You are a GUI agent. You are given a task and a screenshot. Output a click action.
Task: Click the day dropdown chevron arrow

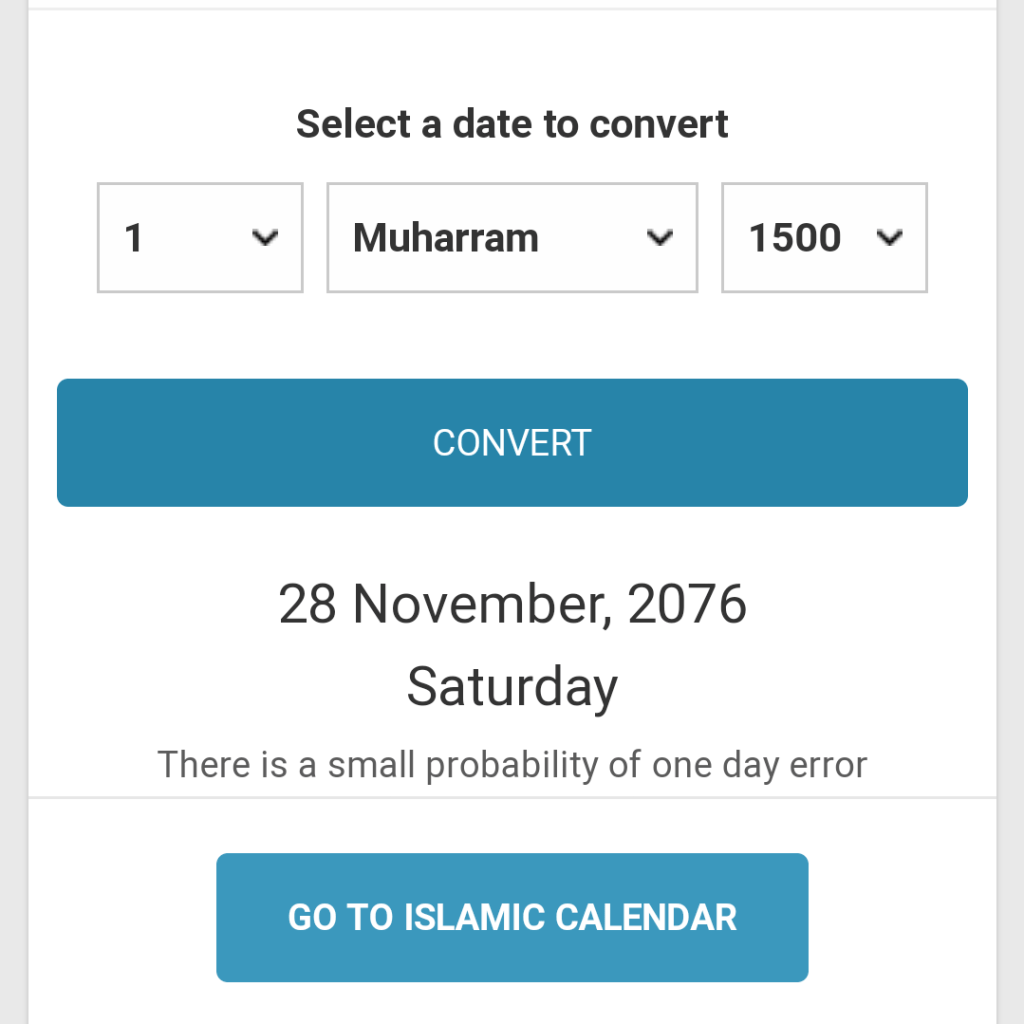pyautogui.click(x=265, y=238)
